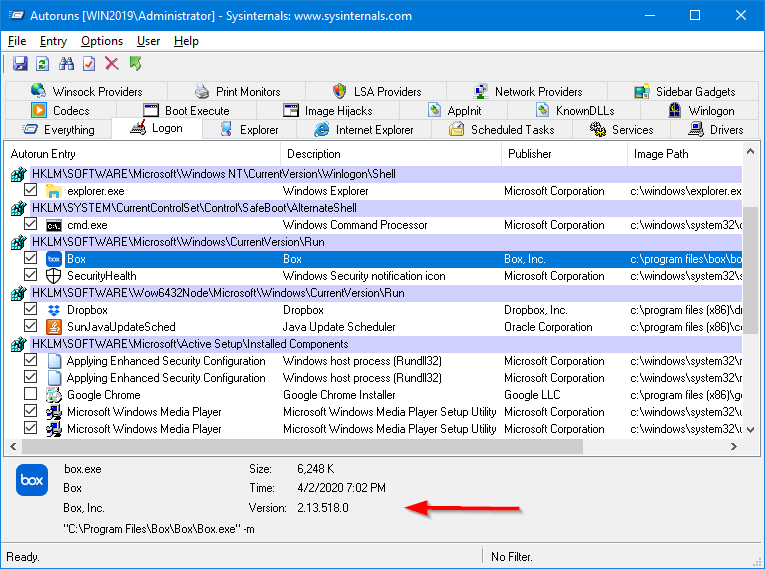Click the Properties toolbar icon
765x569 pixels.
[x=89, y=64]
